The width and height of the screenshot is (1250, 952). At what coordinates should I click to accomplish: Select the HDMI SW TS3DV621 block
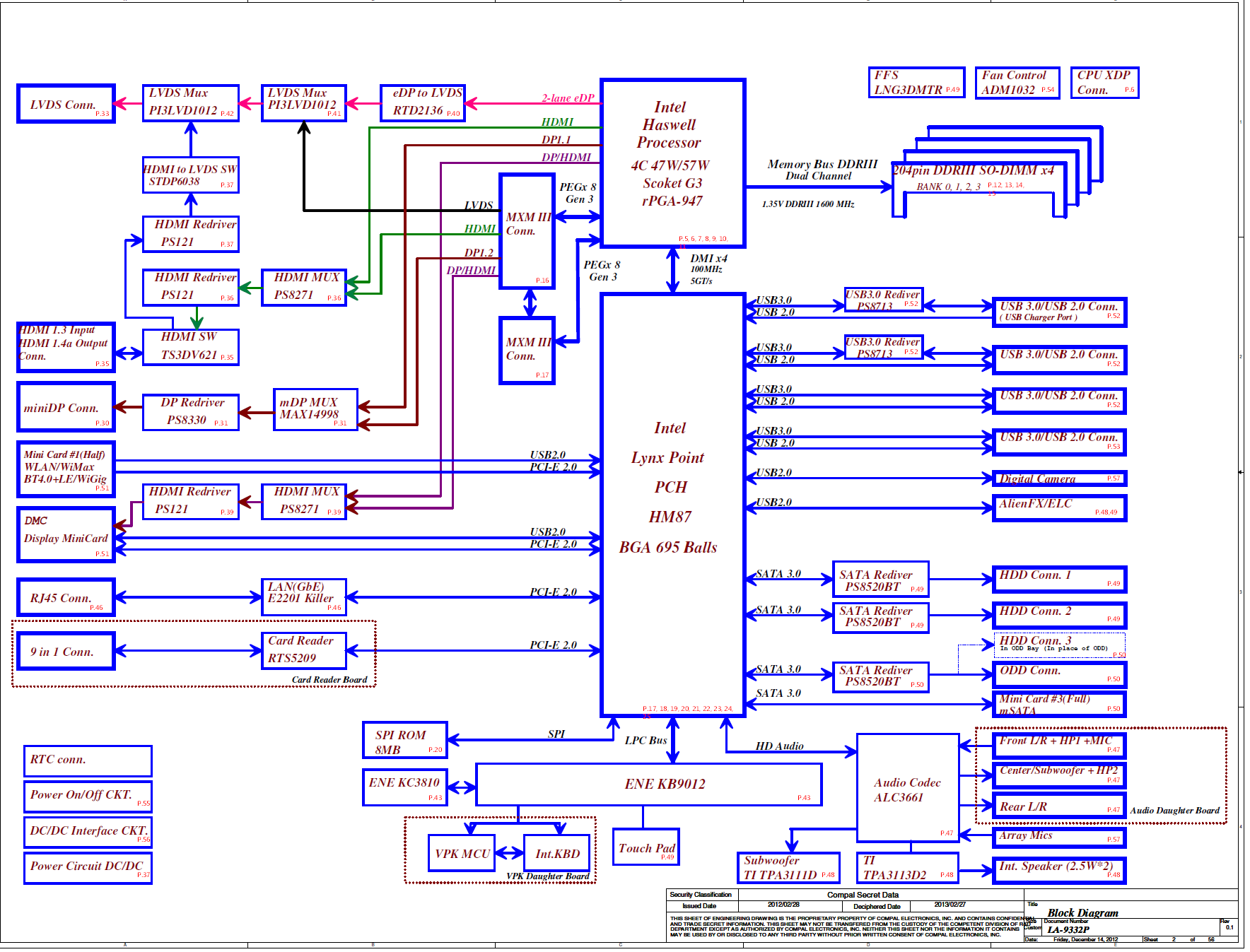190,347
